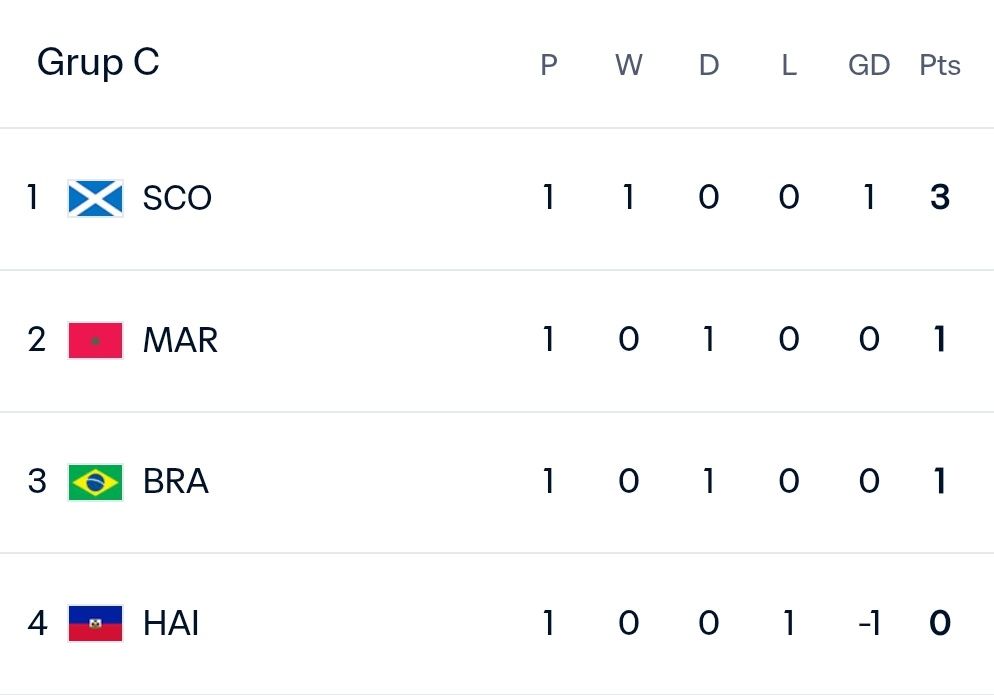The height and width of the screenshot is (695, 994).
Task: Click rank number 1 in the table
Action: point(32,197)
